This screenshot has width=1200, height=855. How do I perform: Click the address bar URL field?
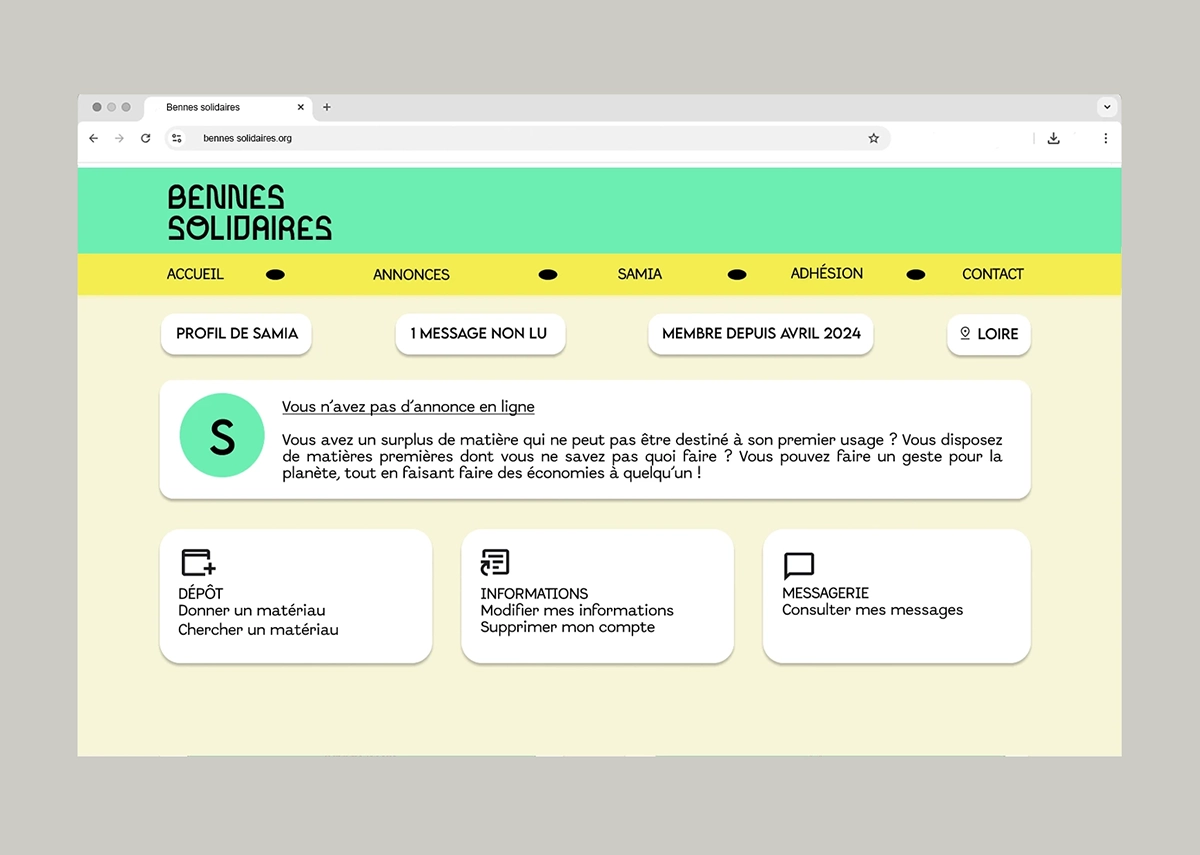530,138
